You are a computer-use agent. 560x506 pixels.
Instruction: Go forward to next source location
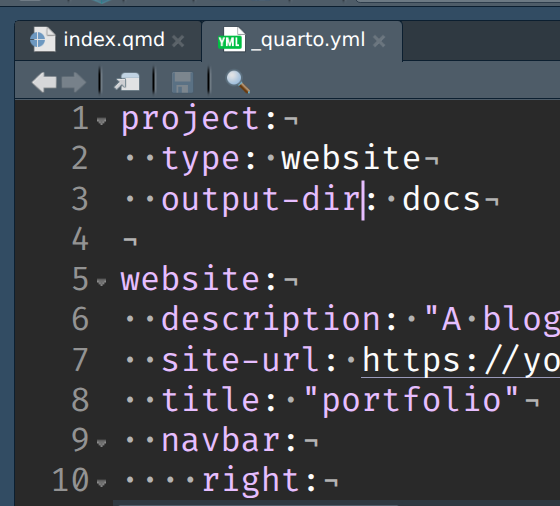[x=74, y=82]
